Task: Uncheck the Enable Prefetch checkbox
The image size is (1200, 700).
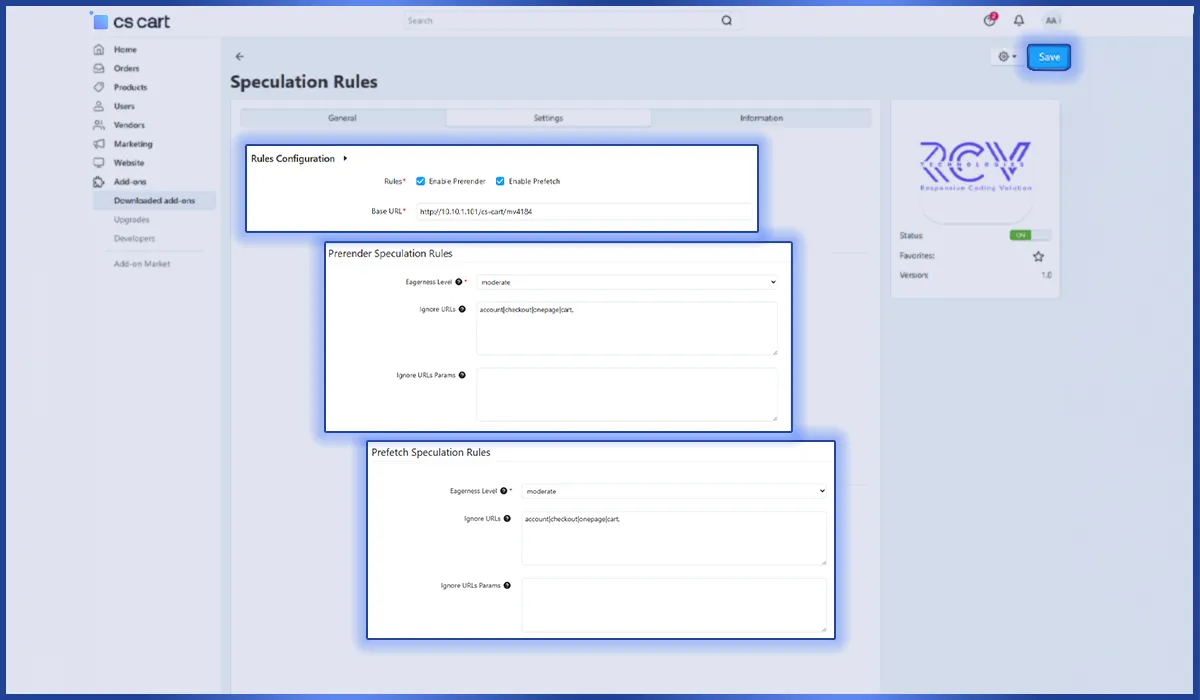Action: pos(500,181)
